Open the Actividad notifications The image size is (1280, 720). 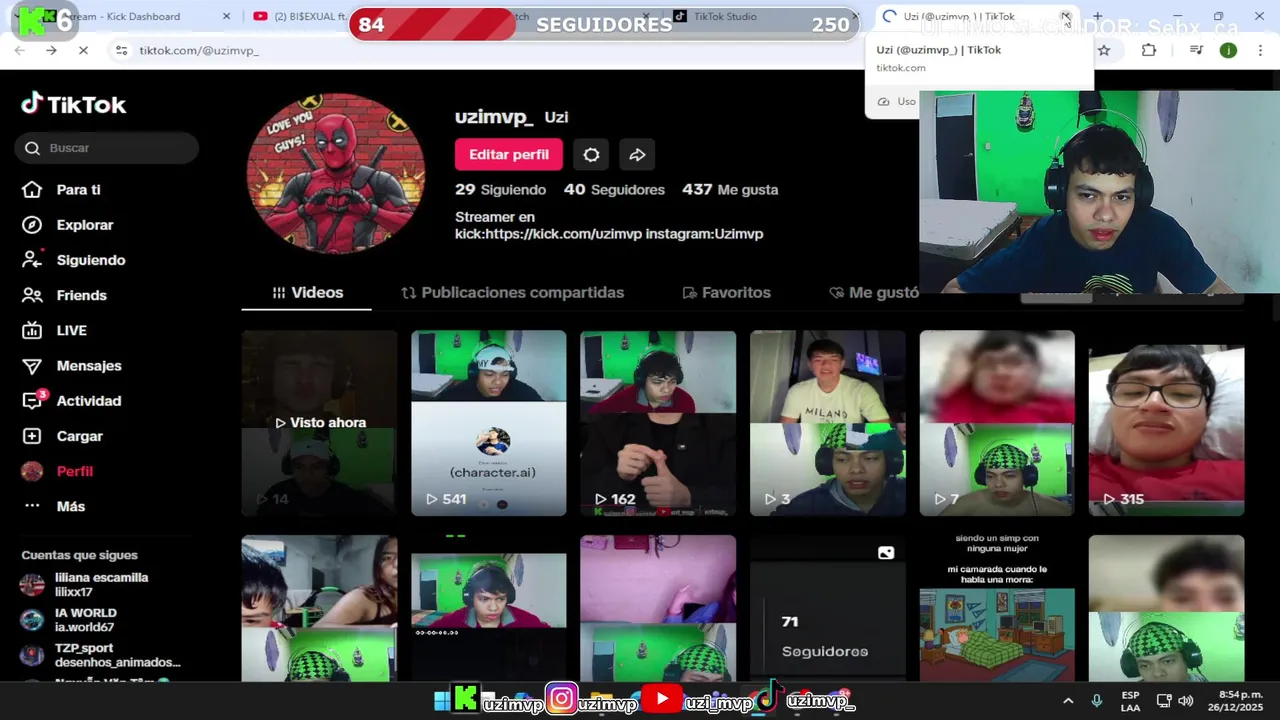pyautogui.click(x=71, y=401)
